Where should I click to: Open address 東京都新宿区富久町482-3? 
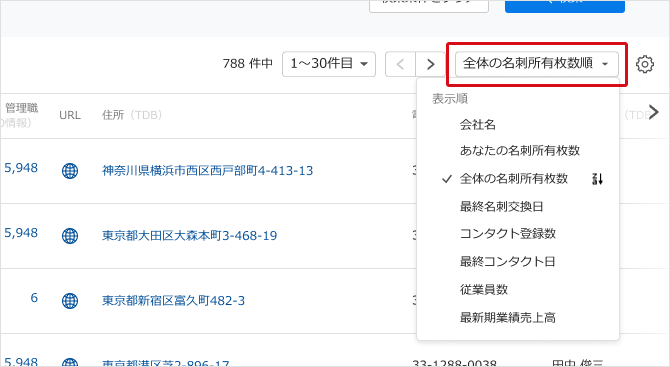[x=173, y=301]
